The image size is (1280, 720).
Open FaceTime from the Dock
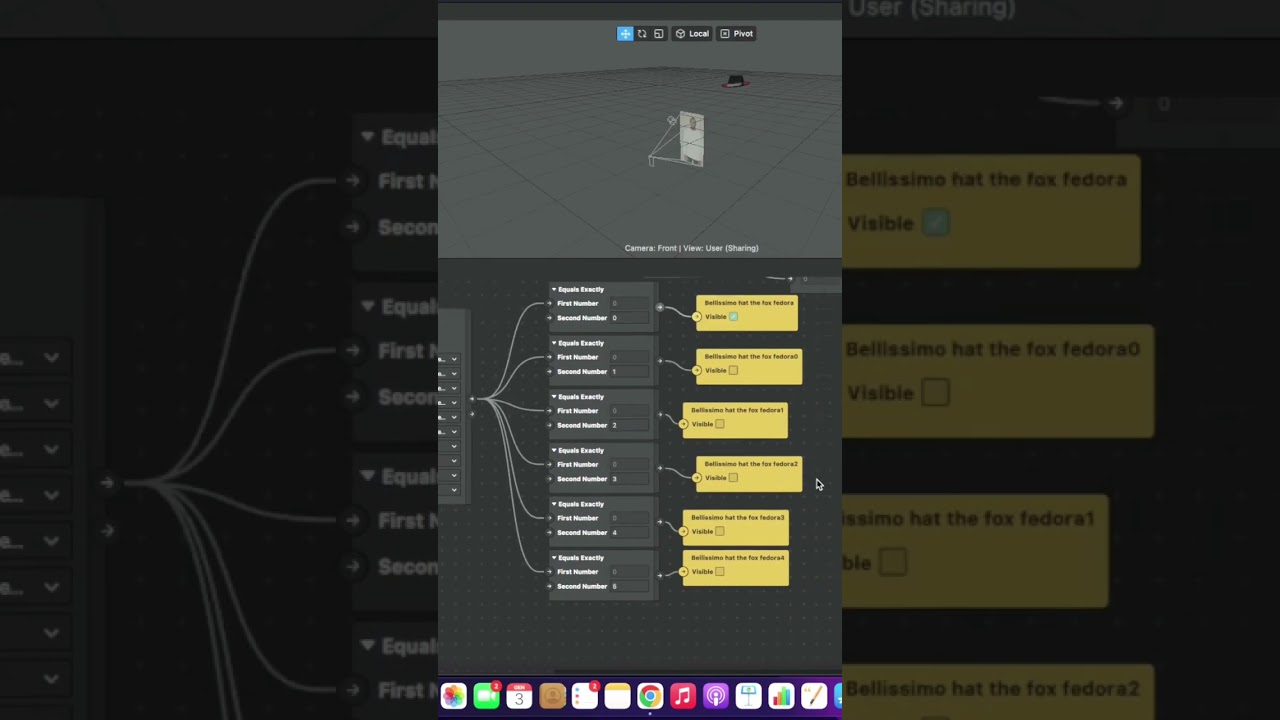pyautogui.click(x=487, y=696)
